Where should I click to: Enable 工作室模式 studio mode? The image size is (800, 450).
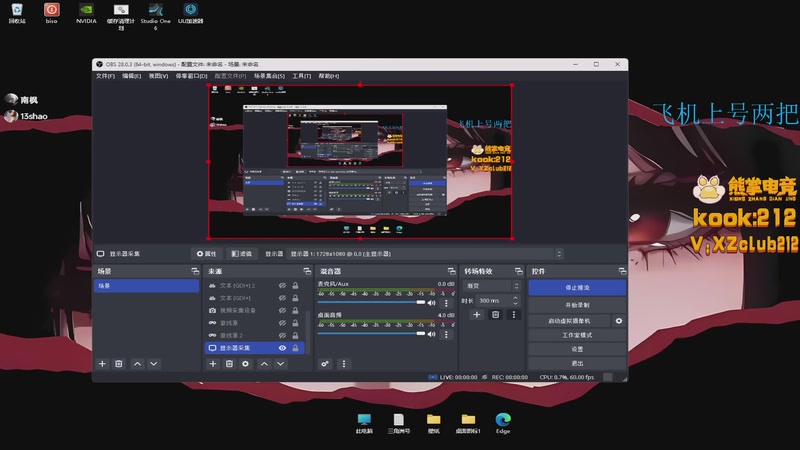pos(577,335)
